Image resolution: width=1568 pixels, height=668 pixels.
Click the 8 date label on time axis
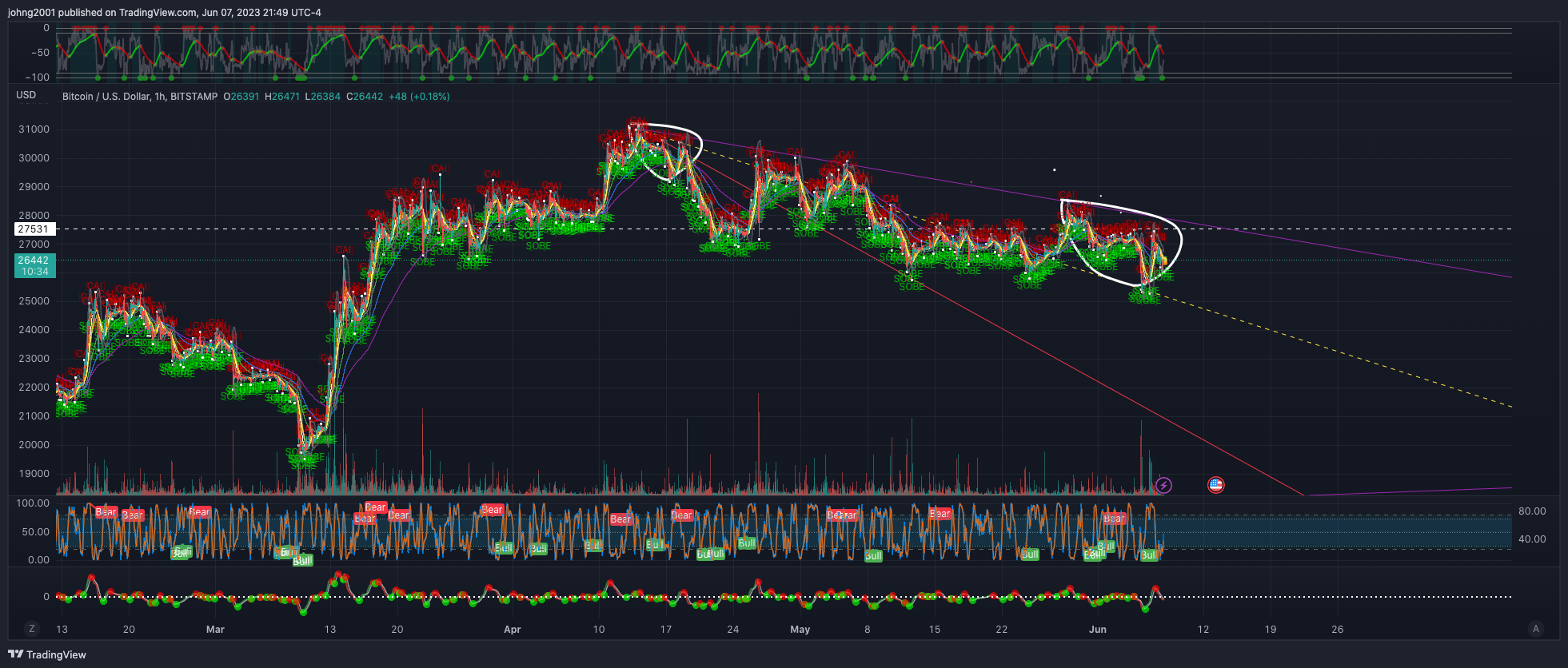(x=868, y=630)
